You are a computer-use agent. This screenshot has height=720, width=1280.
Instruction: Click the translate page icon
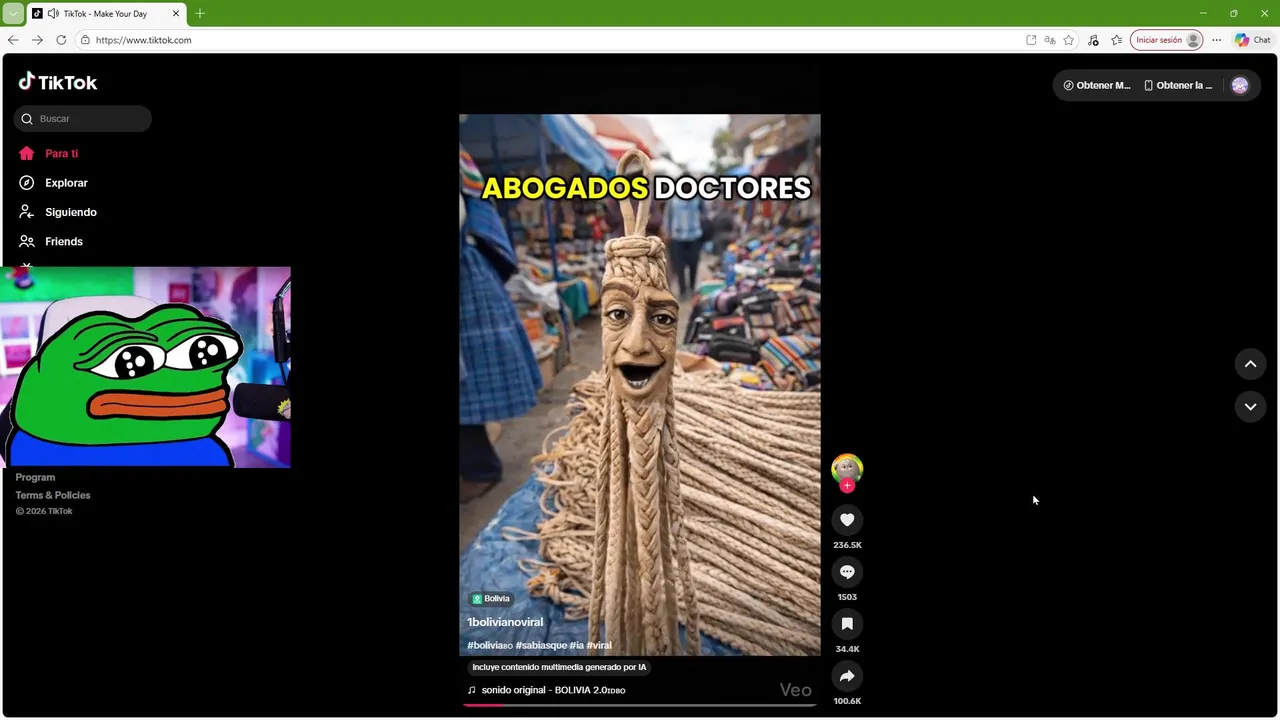click(1050, 40)
